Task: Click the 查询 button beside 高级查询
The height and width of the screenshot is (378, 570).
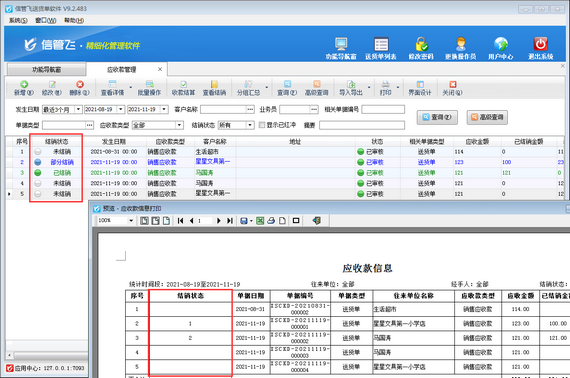Action: [437, 117]
